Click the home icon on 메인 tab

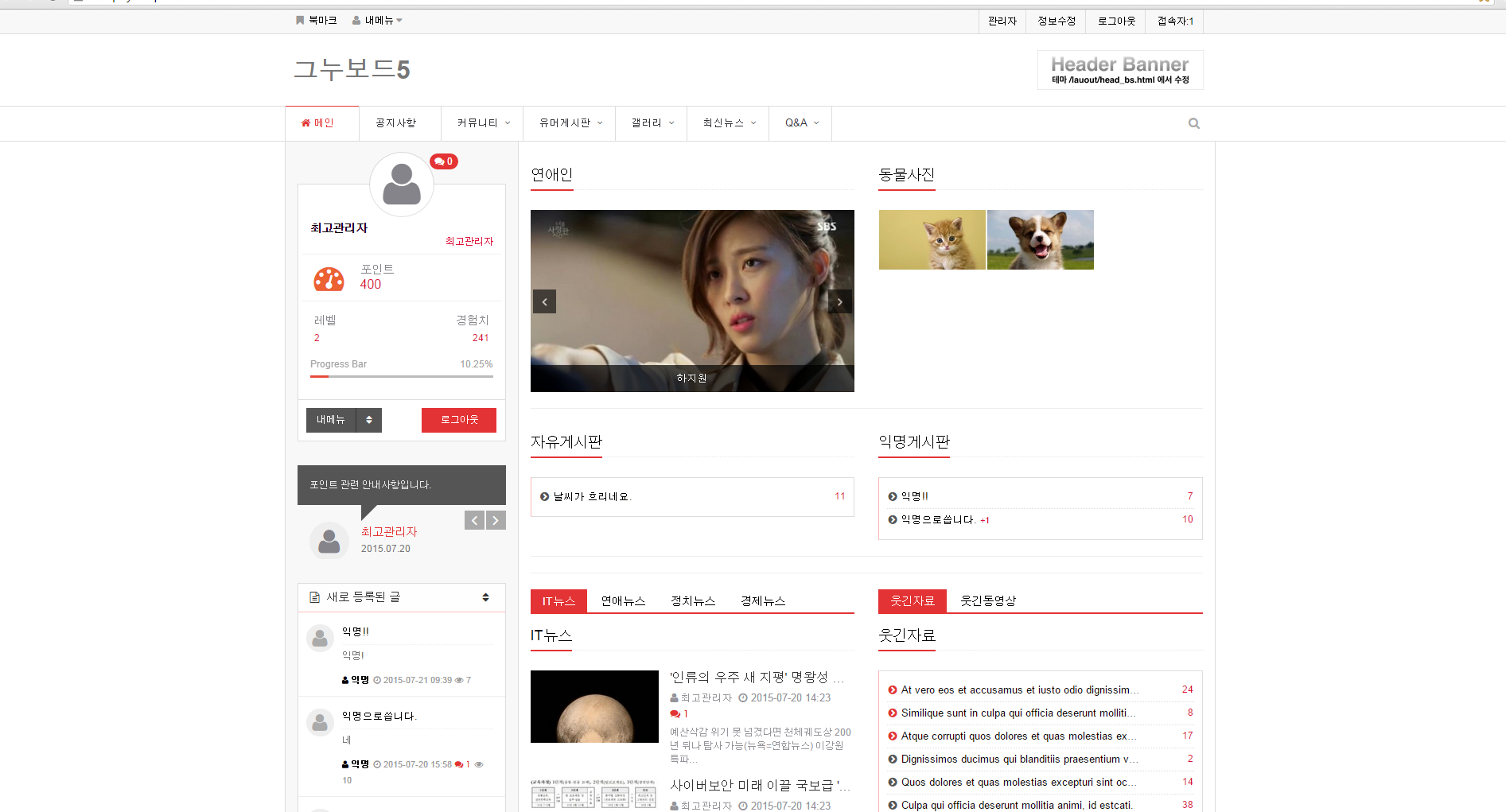305,122
